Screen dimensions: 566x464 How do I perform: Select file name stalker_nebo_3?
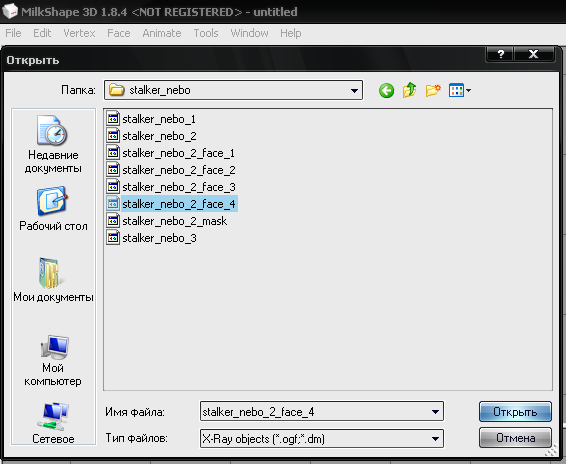tap(159, 238)
